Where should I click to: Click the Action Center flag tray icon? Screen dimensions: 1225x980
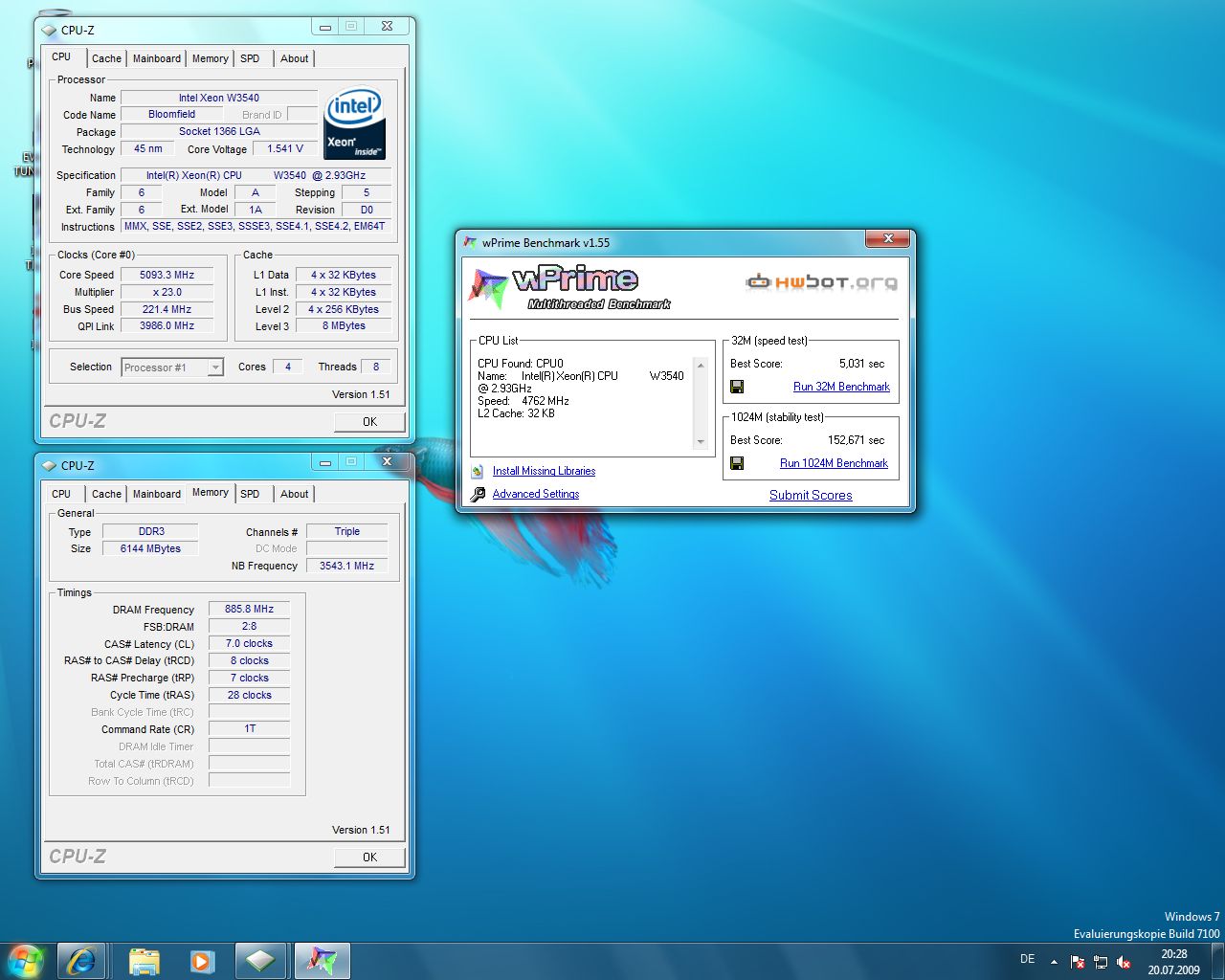coord(1078,962)
